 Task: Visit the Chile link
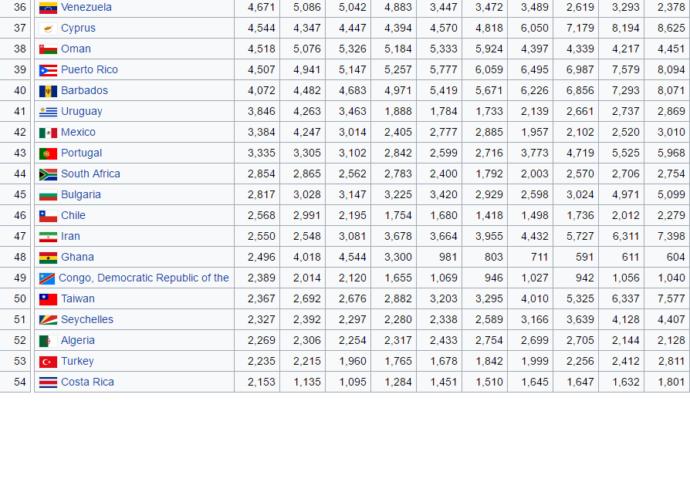click(73, 215)
